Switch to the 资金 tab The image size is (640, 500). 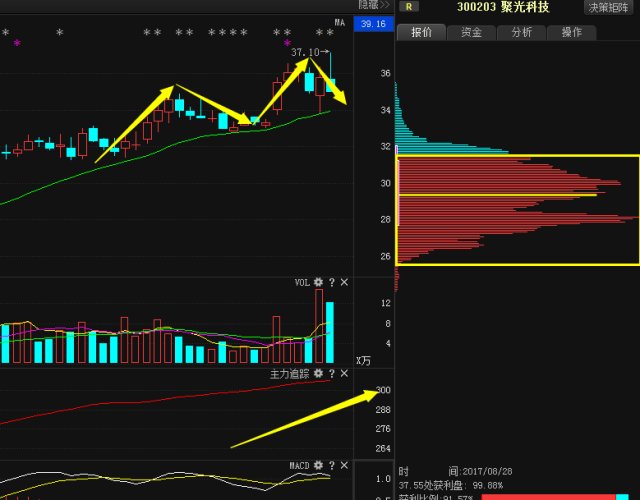pyautogui.click(x=471, y=32)
